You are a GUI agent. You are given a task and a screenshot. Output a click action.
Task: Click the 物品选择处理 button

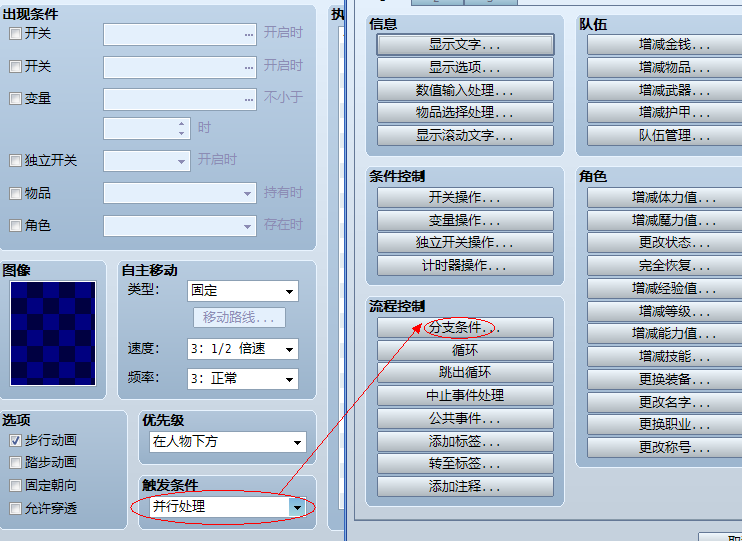pos(465,113)
